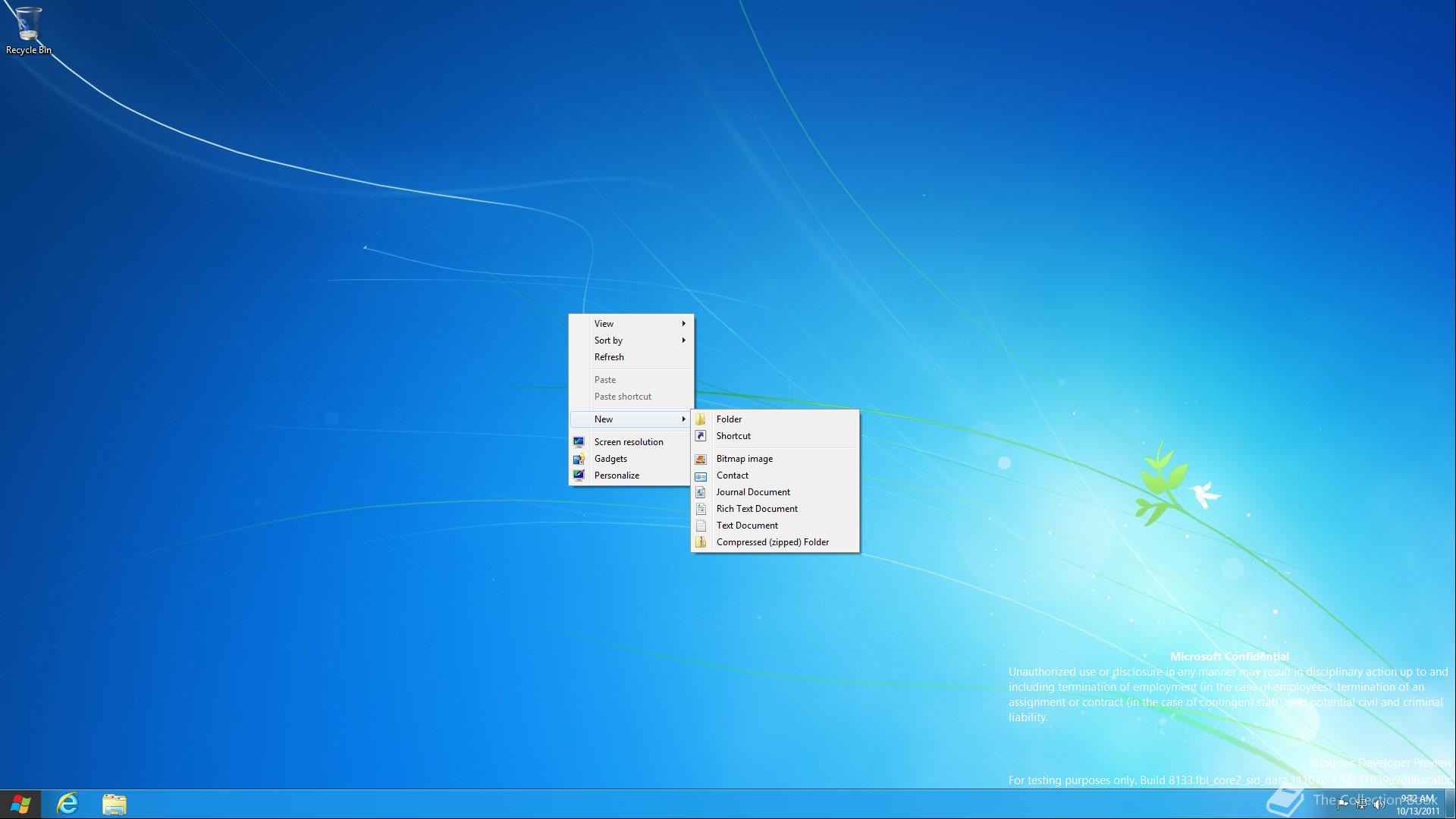
Task: Create a Compressed (zipped) Folder
Action: click(x=775, y=542)
